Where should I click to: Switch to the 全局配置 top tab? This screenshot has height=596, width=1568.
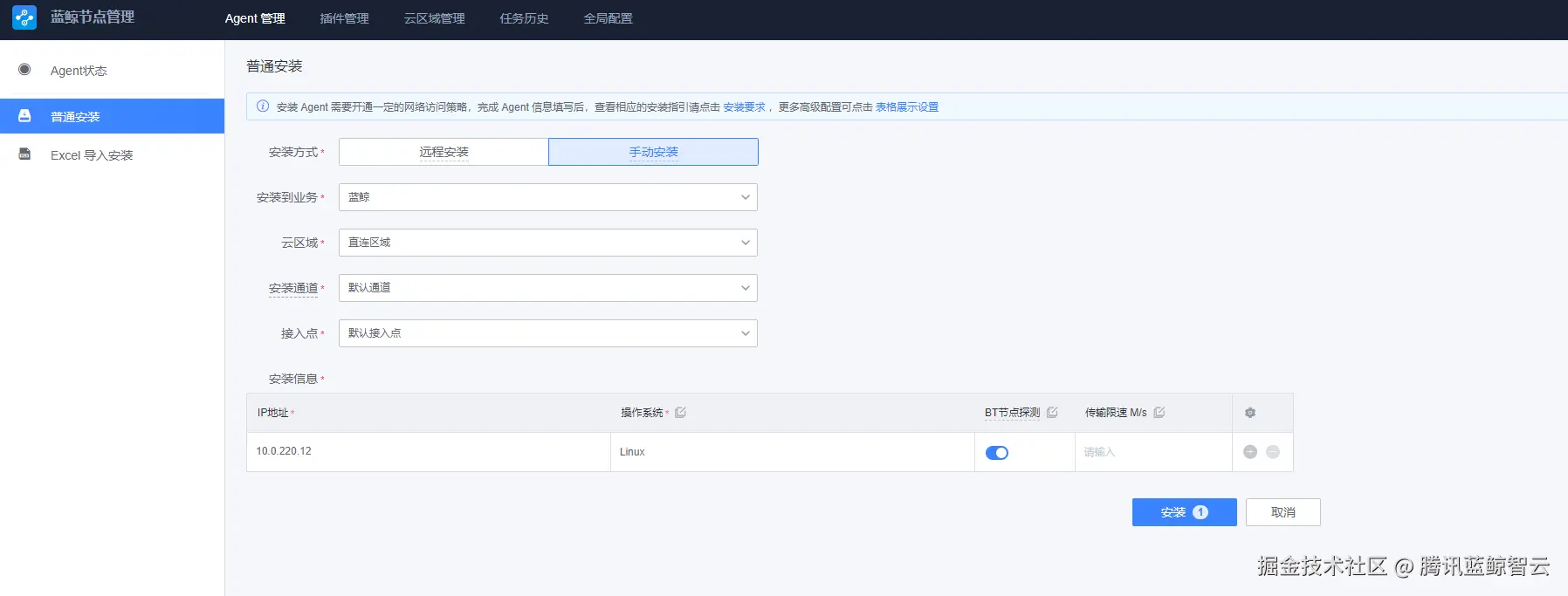point(608,18)
